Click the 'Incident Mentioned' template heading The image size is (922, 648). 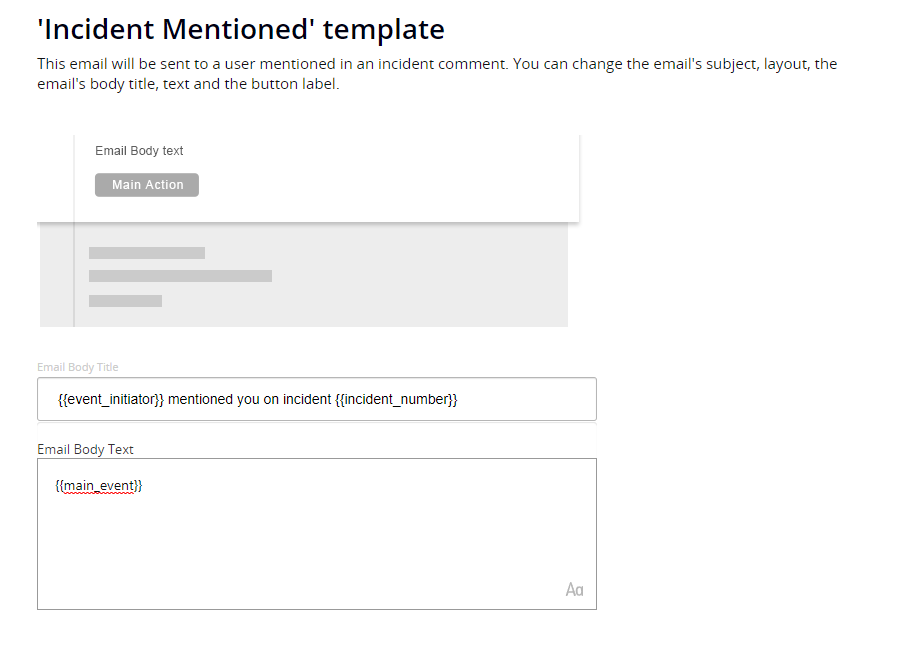click(x=240, y=29)
